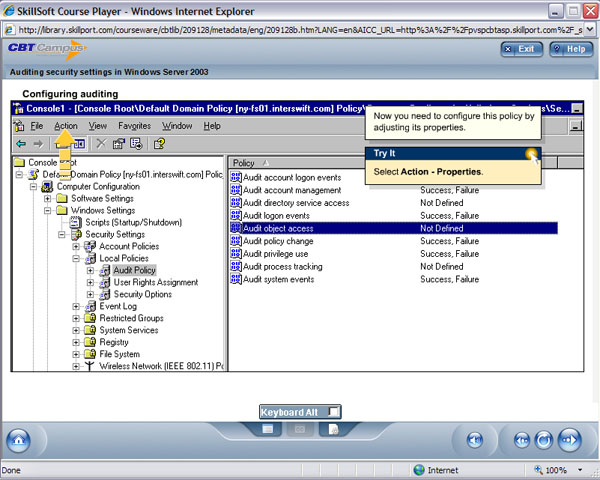Click the Help button in CBT header
600x480 pixels.
click(569, 48)
